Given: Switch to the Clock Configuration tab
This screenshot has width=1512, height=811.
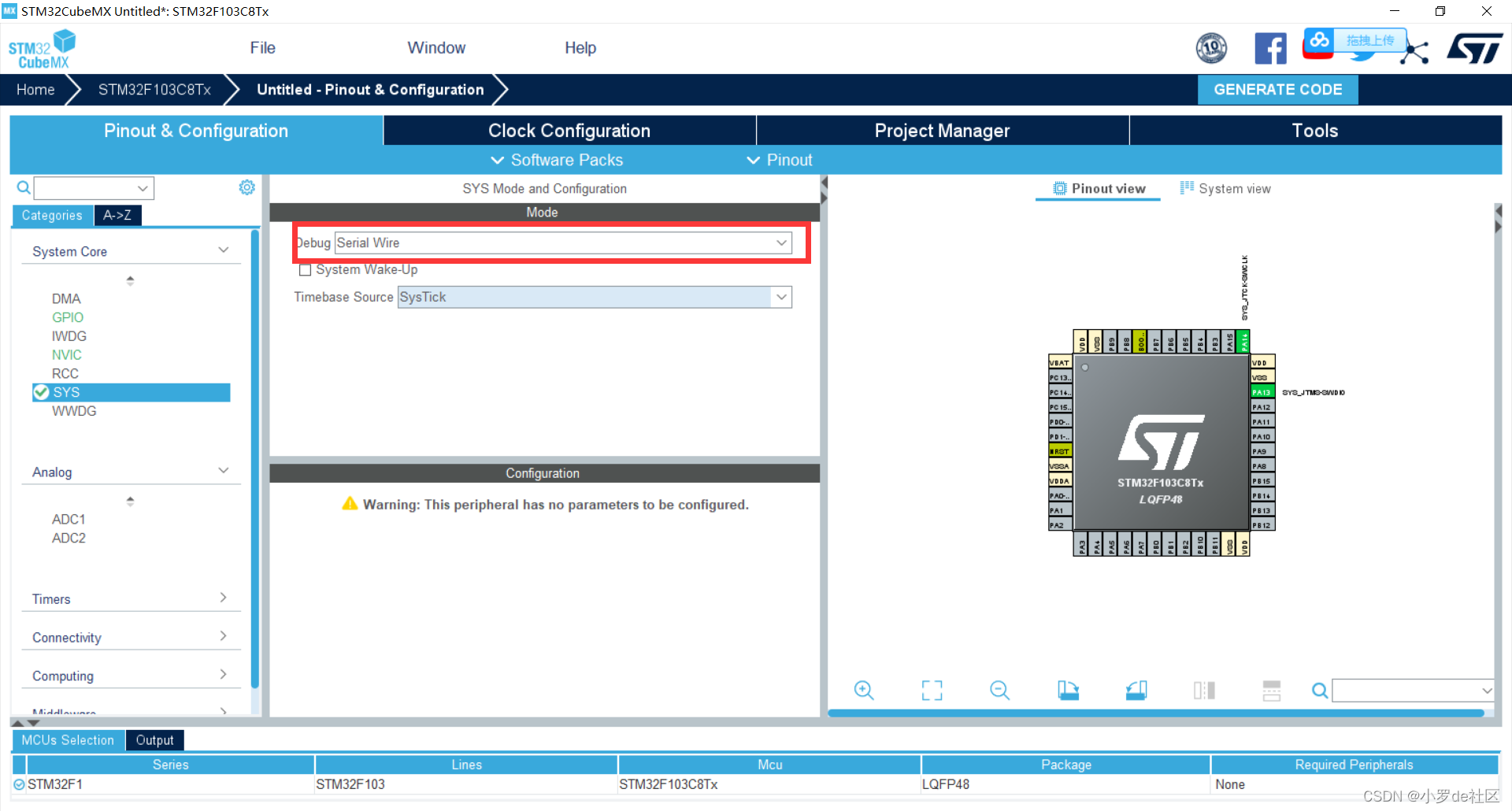Looking at the screenshot, I should 569,131.
